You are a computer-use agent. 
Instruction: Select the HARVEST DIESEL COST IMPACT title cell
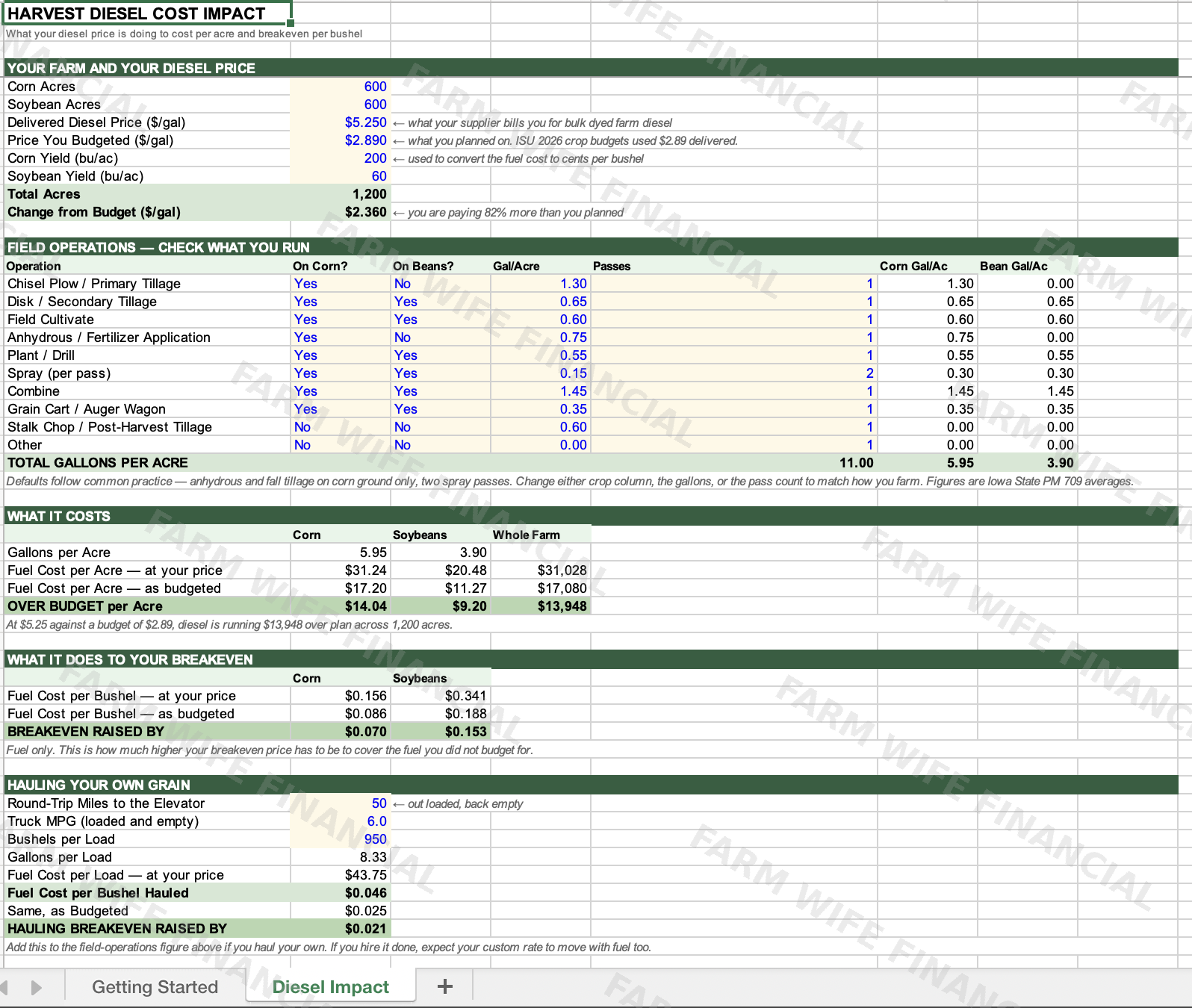147,13
